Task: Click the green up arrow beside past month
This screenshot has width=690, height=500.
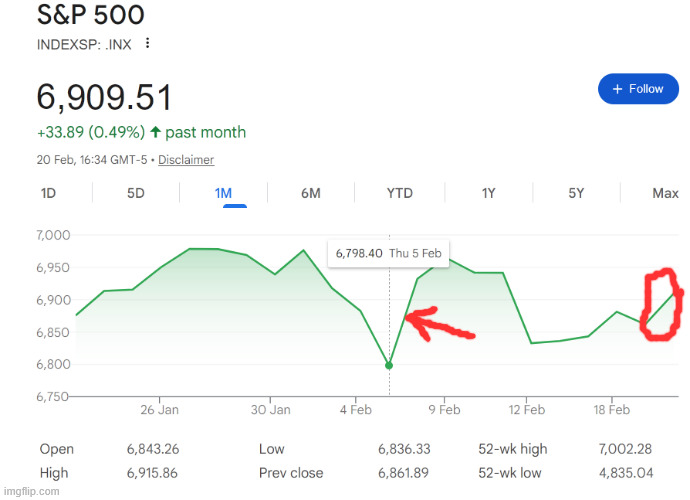Action: pyautogui.click(x=156, y=132)
